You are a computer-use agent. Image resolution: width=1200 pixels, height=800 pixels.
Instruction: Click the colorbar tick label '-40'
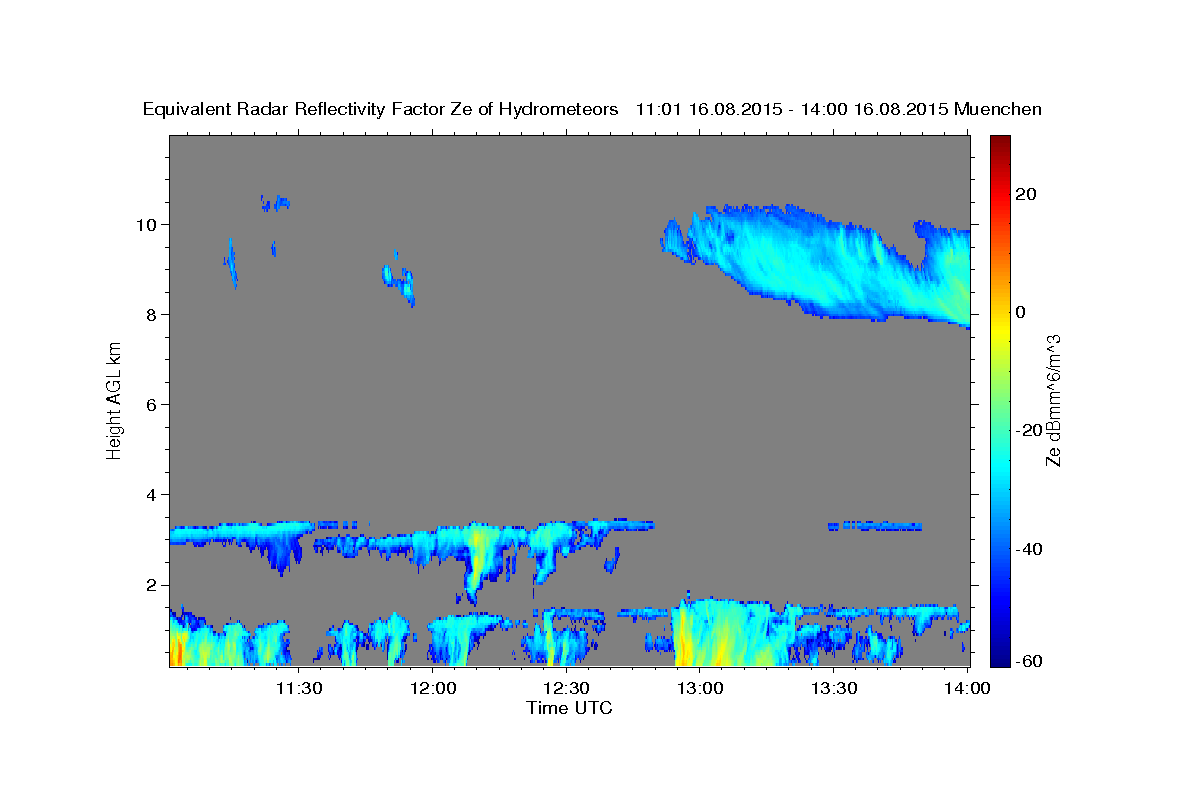[x=1028, y=549]
